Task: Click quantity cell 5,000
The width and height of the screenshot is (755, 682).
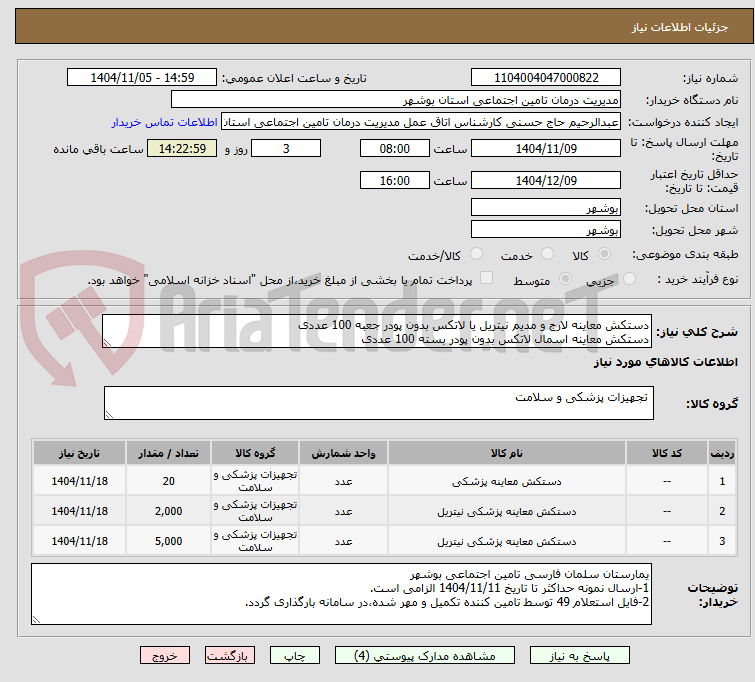Action: [x=168, y=541]
